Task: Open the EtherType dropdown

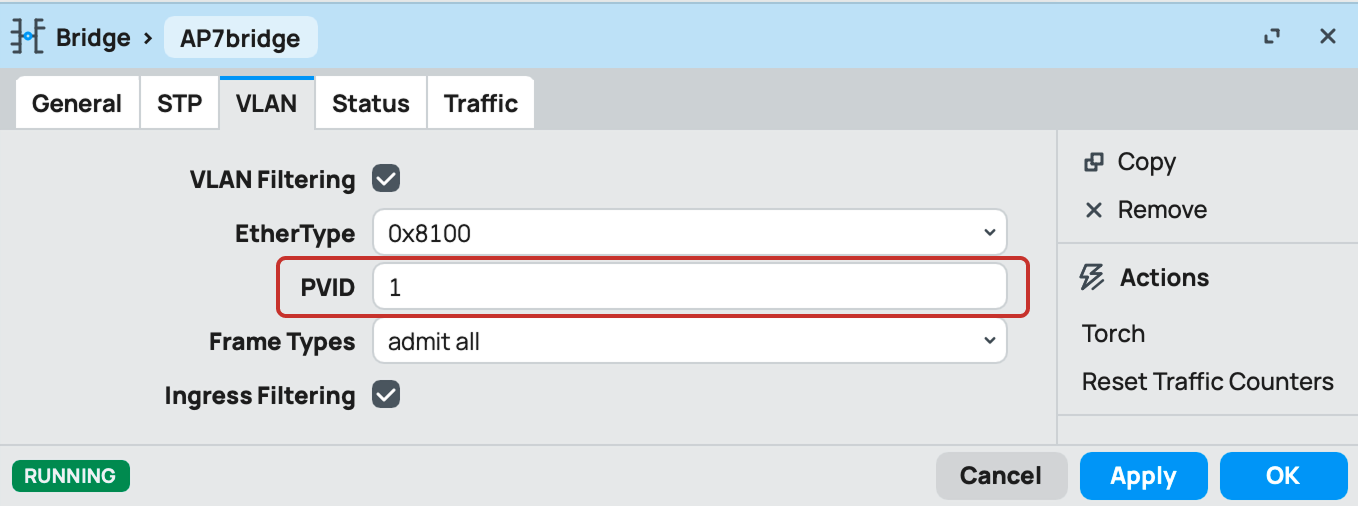Action: [x=690, y=233]
